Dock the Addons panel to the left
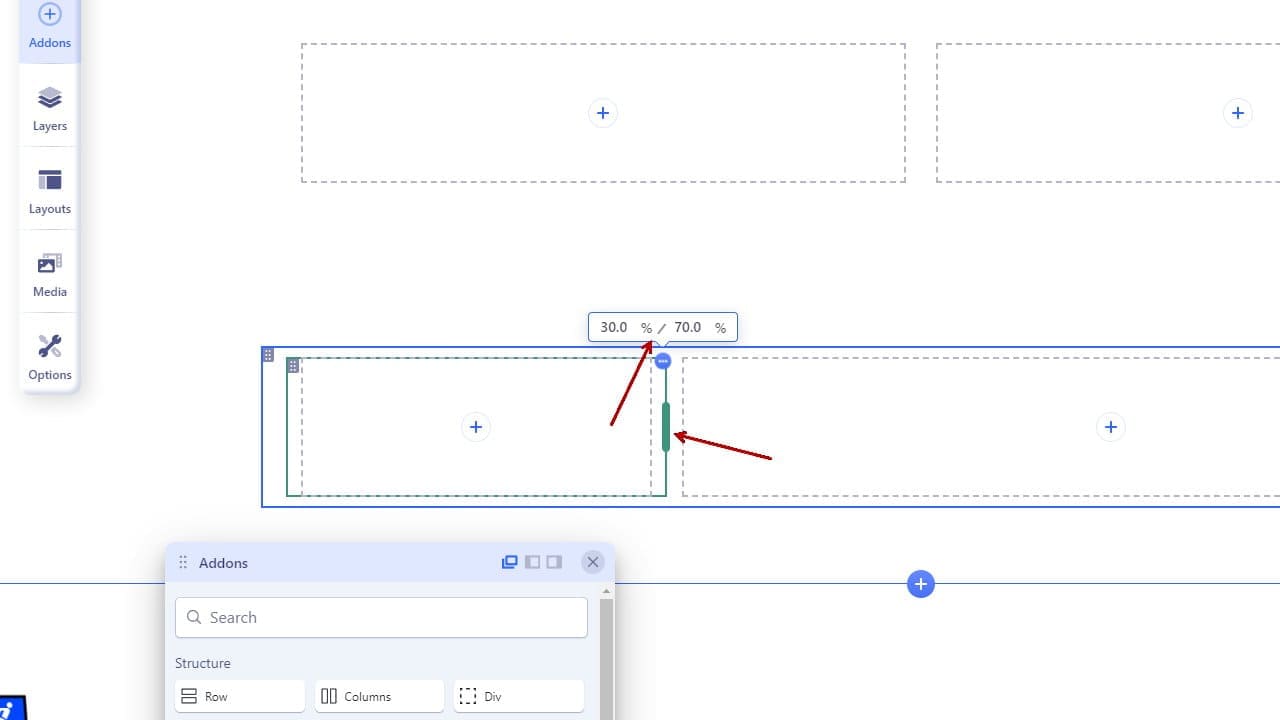The width and height of the screenshot is (1280, 720). point(532,562)
